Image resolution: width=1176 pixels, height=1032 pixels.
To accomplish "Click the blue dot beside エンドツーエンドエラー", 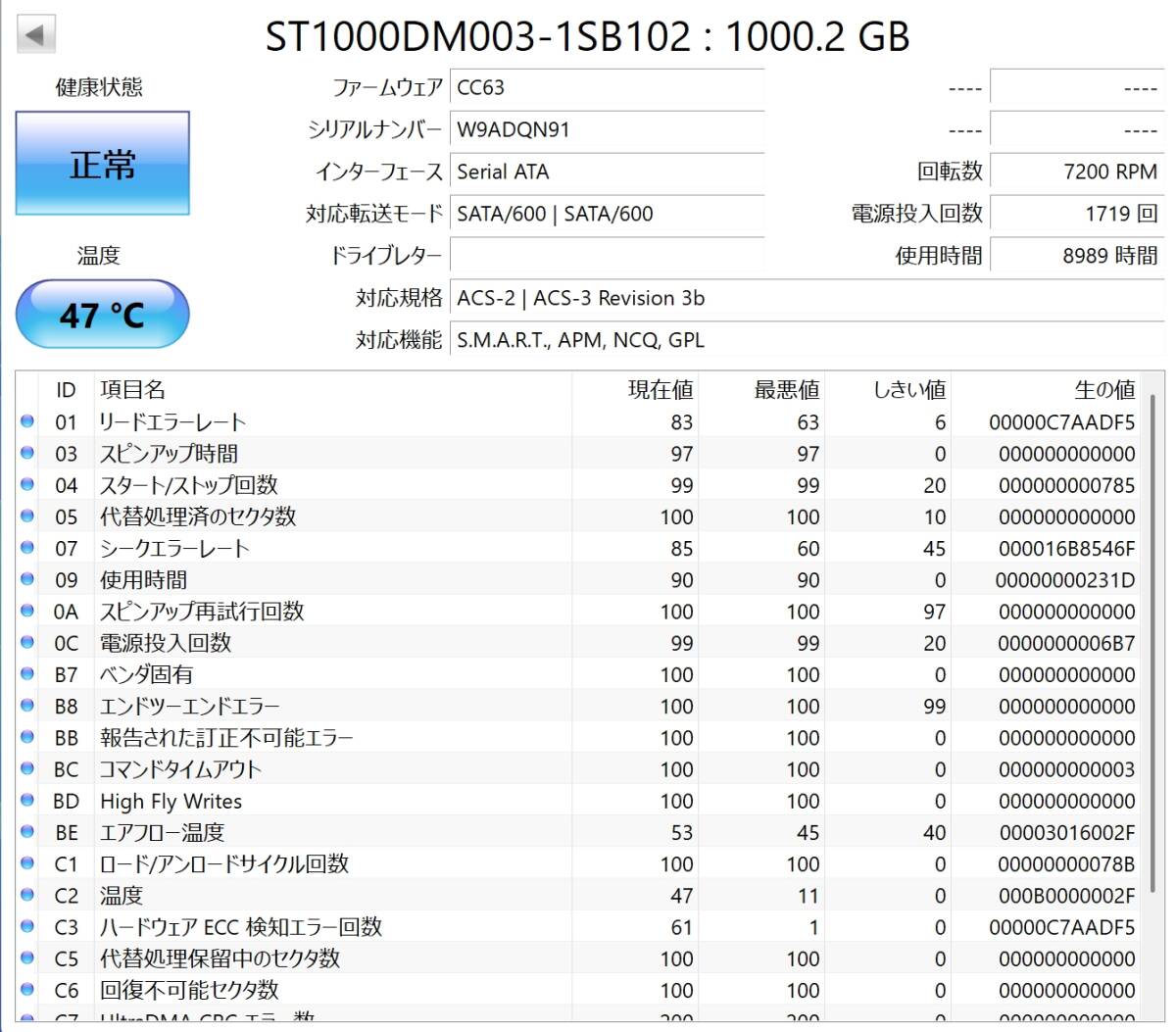I will pos(28,706).
